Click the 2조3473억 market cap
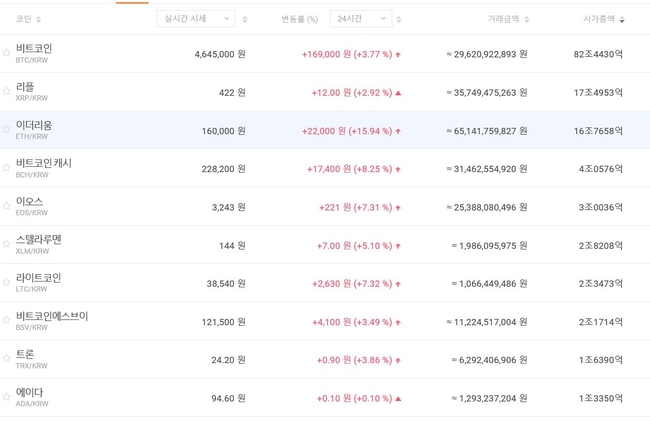650x421 pixels. tap(601, 284)
